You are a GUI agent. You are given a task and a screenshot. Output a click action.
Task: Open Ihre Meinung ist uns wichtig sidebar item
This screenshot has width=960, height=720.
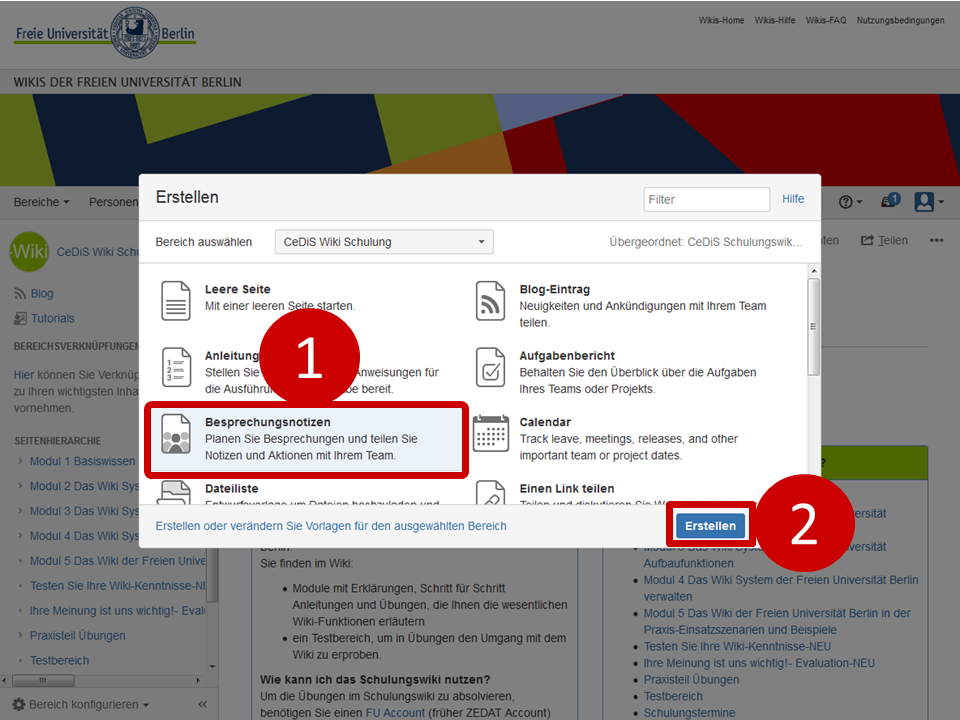tap(118, 611)
